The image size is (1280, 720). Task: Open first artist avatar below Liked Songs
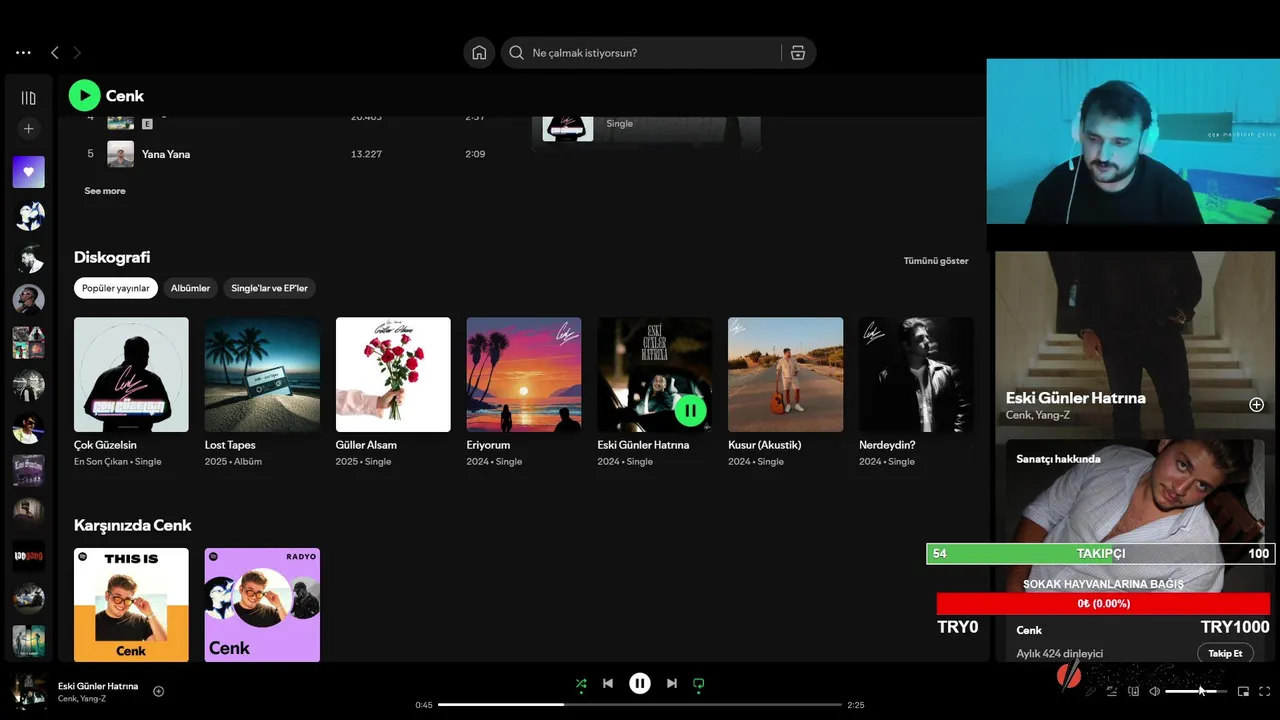click(28, 216)
